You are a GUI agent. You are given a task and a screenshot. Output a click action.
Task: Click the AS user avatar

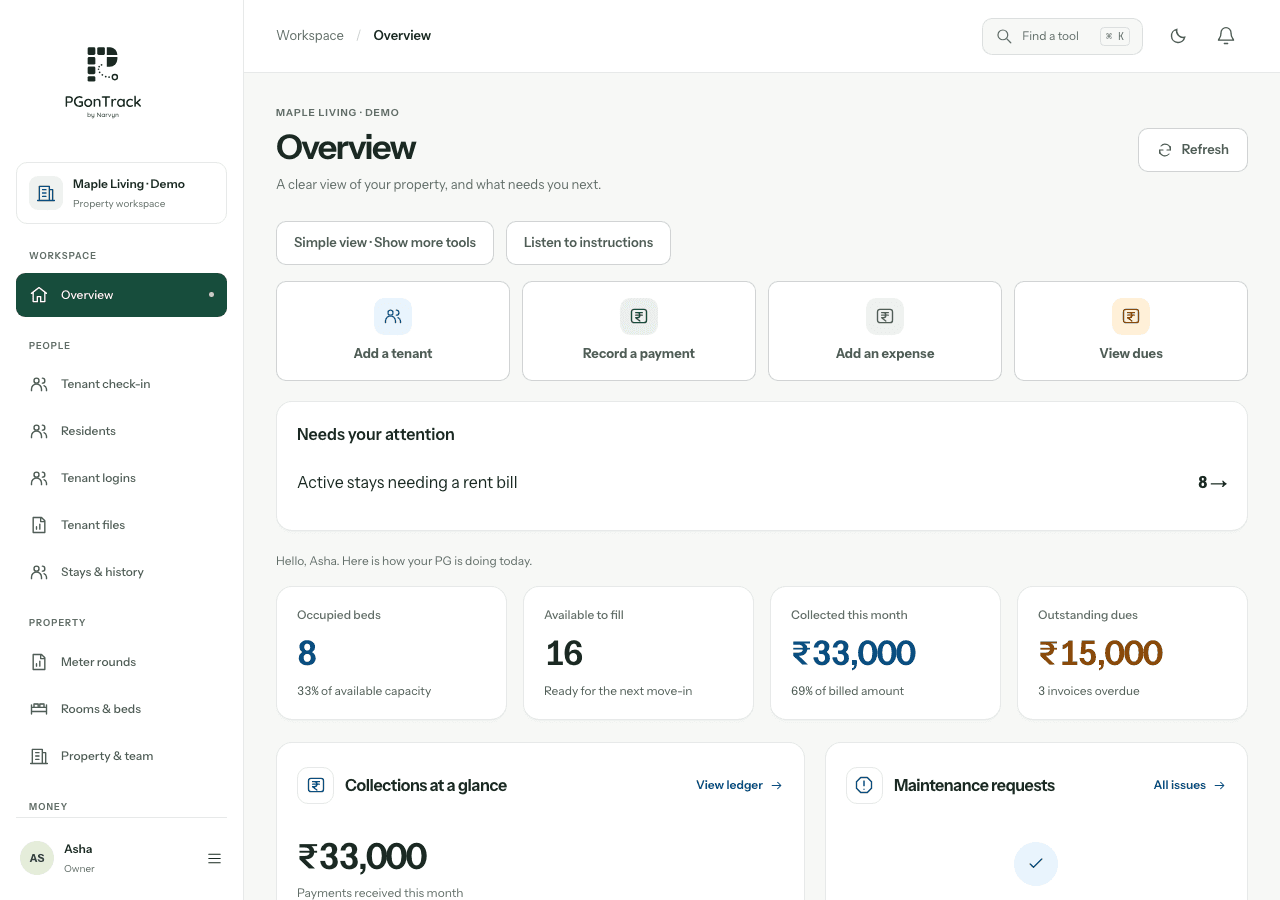(37, 858)
